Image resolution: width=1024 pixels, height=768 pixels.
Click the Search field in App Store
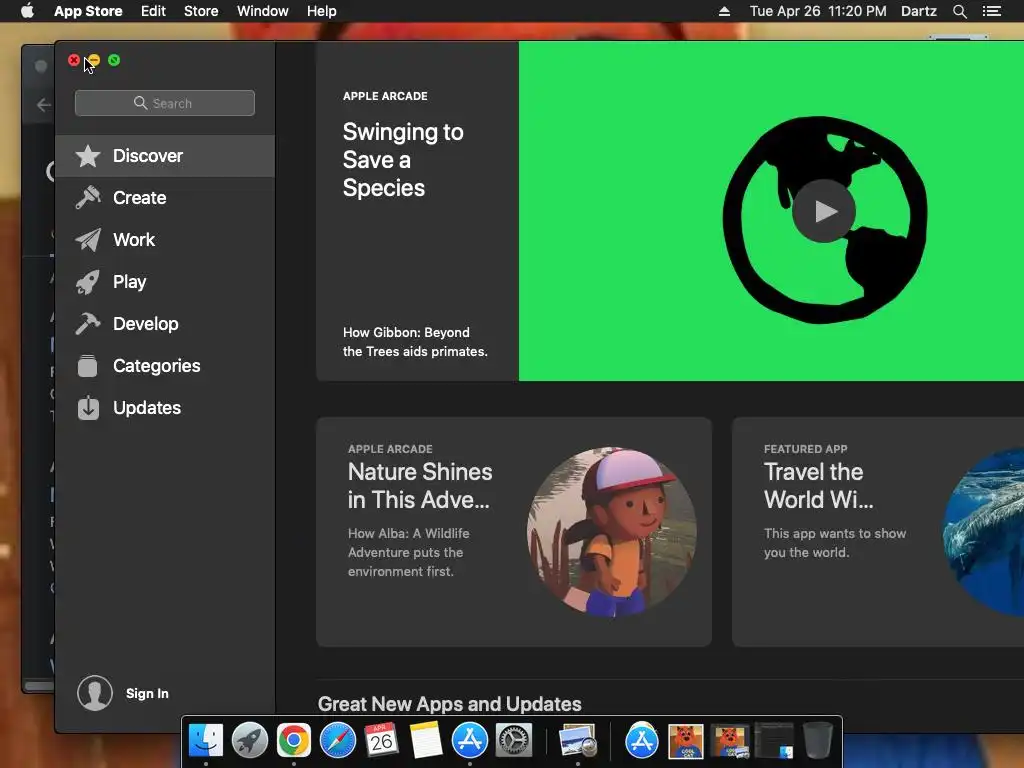165,103
